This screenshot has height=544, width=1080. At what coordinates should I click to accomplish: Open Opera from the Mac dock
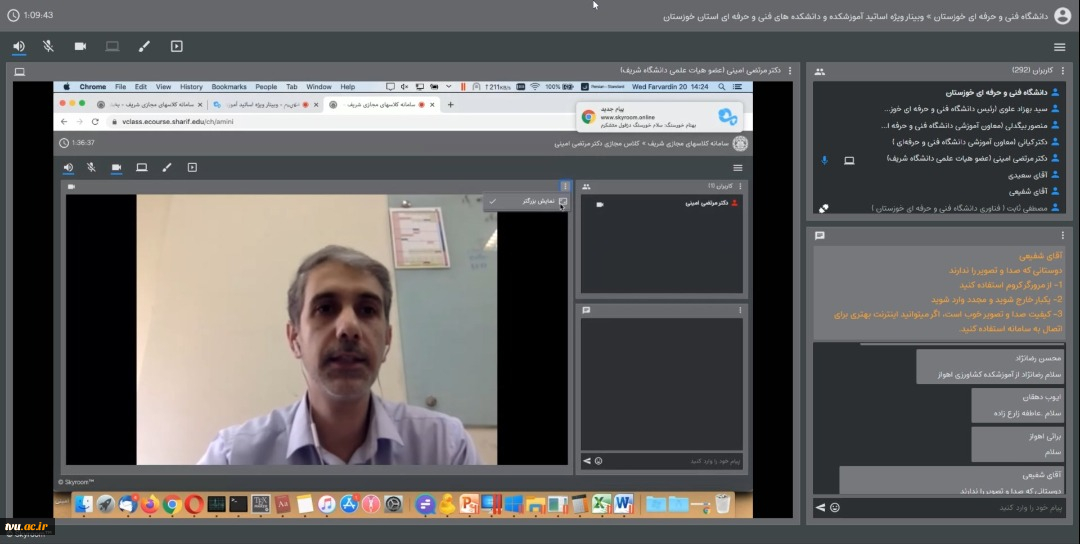pyautogui.click(x=194, y=505)
